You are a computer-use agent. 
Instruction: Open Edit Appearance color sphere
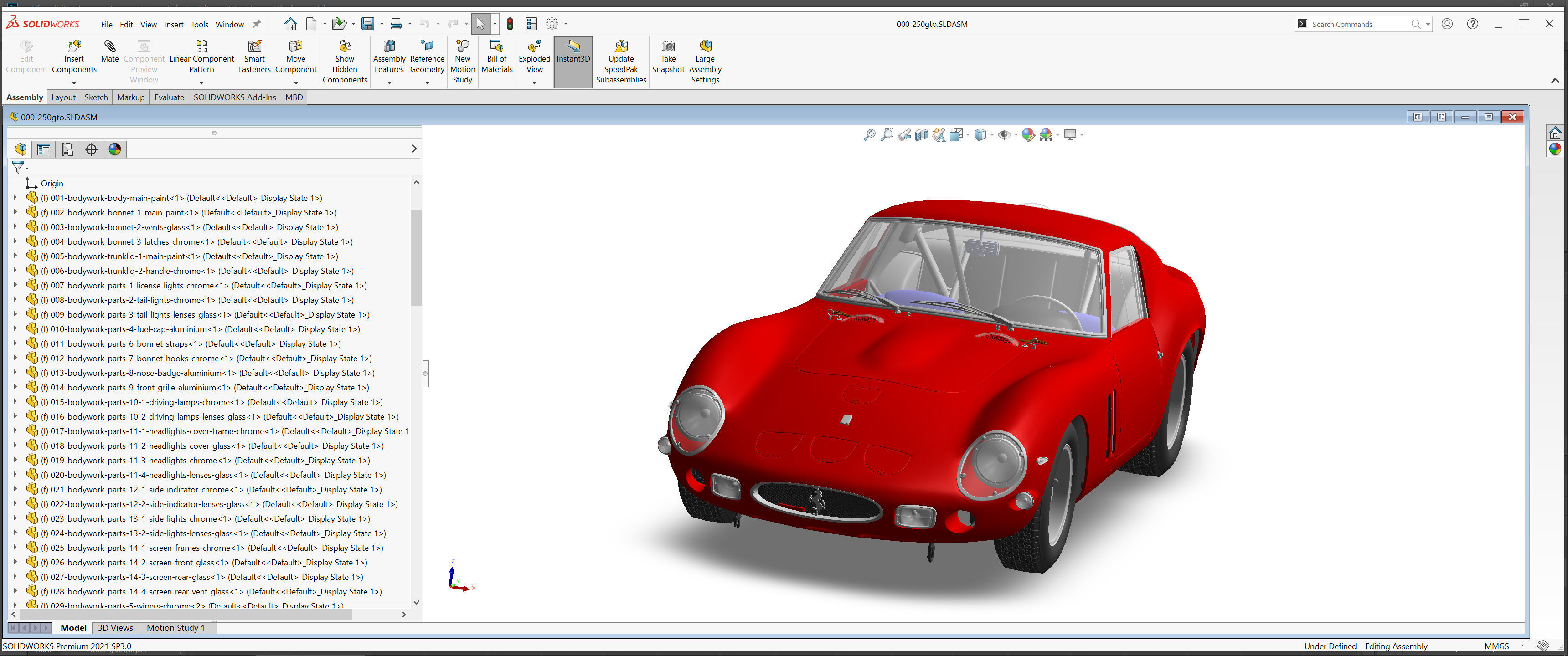[x=1028, y=135]
